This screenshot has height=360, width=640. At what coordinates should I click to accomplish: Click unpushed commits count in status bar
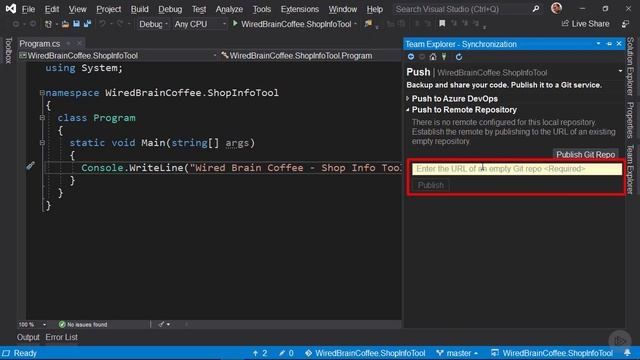click(260, 353)
